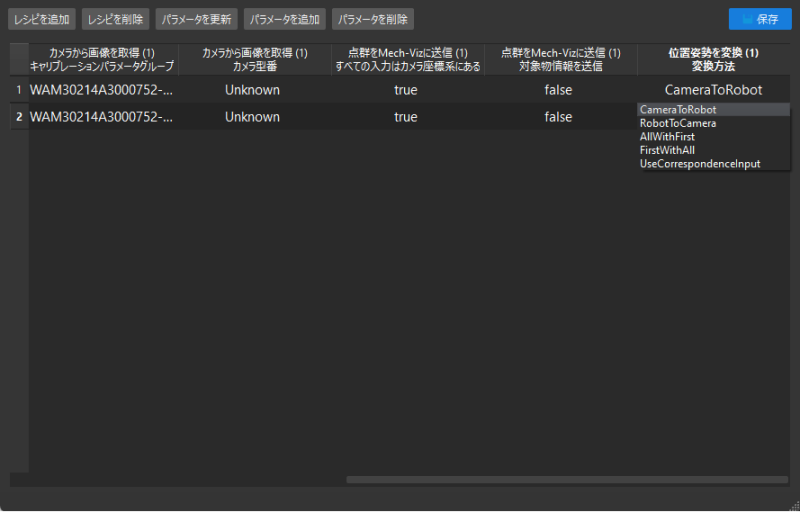Click Unknown cell in row 1
Viewport: 800px width, 512px height.
(x=255, y=90)
